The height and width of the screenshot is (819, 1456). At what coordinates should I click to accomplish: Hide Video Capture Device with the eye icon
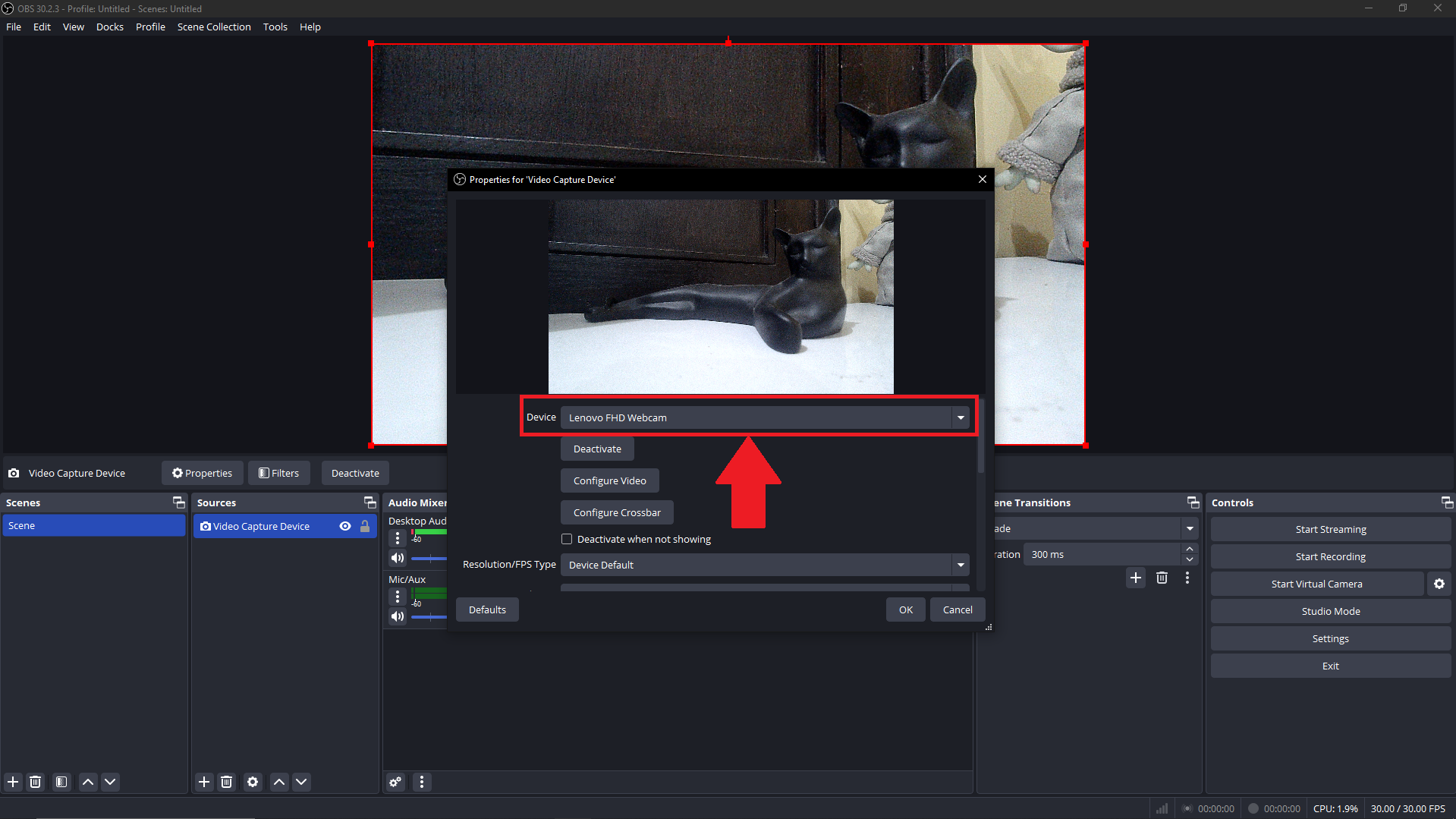[x=345, y=526]
